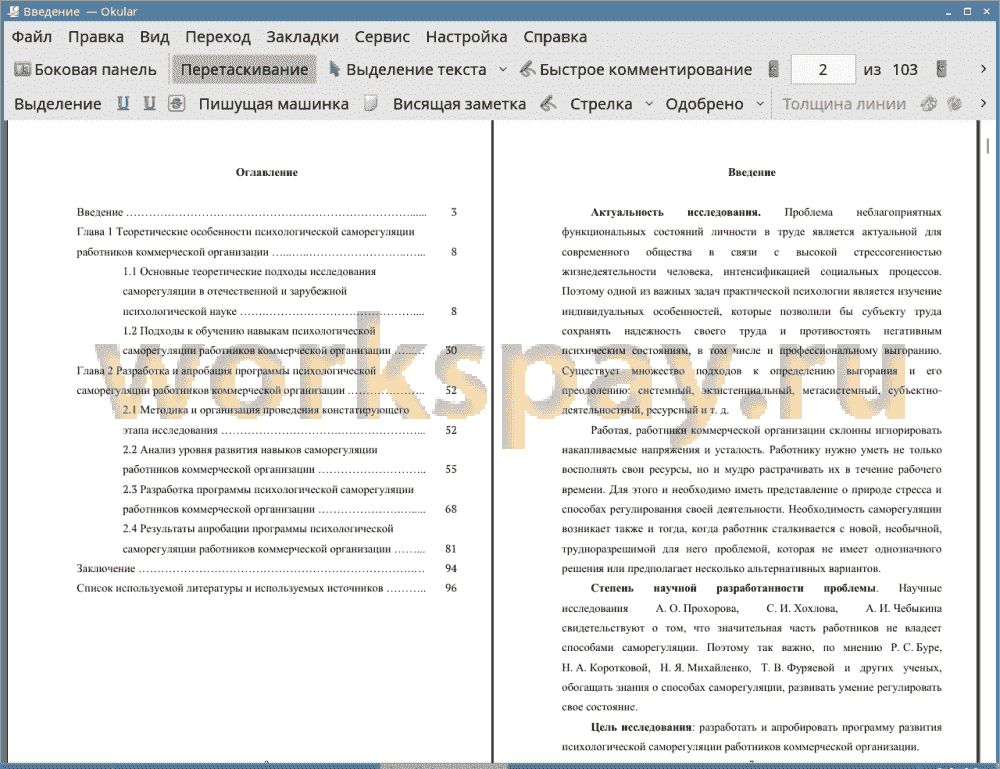Image resolution: width=1000 pixels, height=769 pixels.
Task: Go to previous page arrow icon
Action: (x=774, y=69)
